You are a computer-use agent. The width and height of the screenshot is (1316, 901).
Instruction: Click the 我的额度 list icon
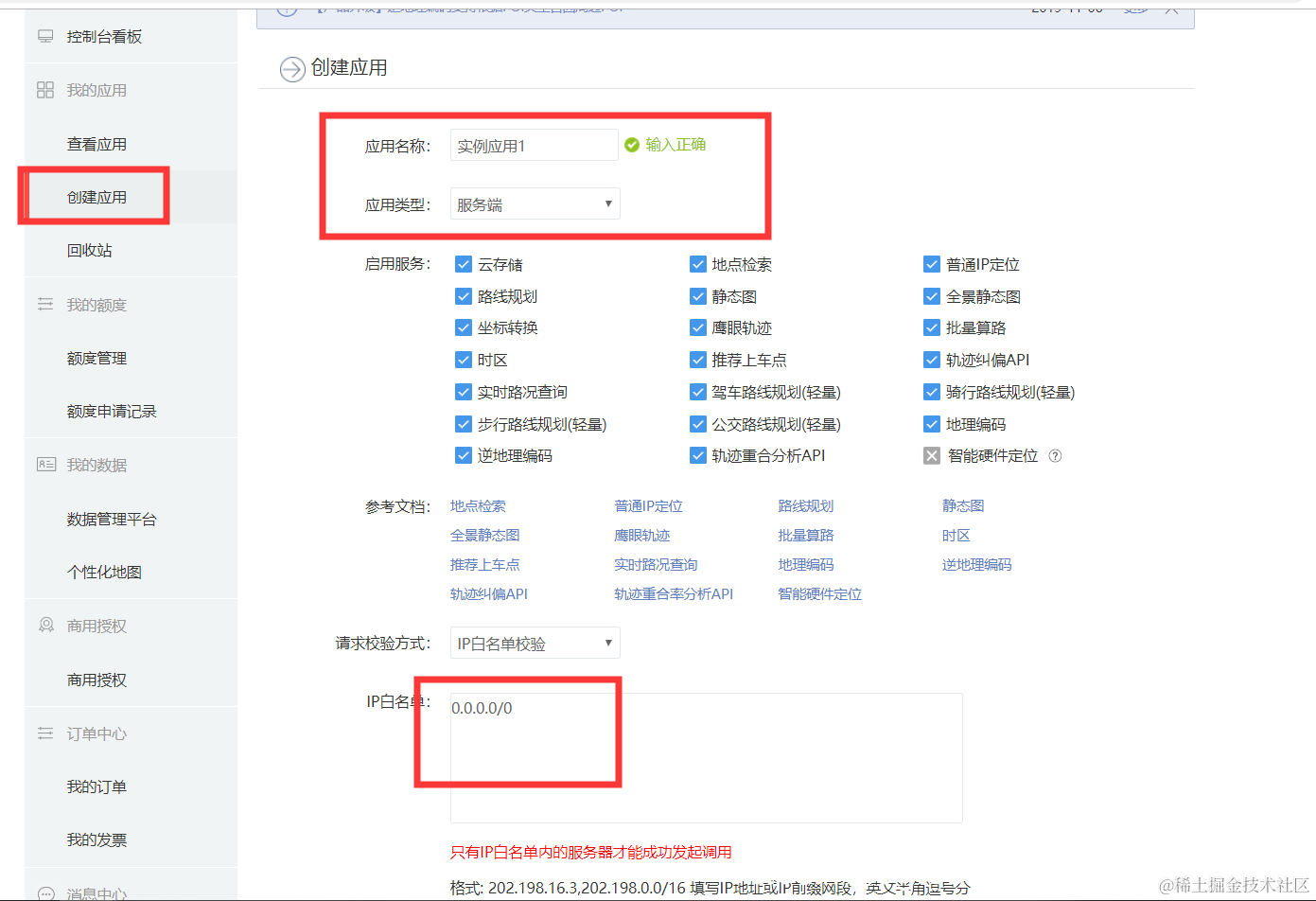[x=44, y=304]
